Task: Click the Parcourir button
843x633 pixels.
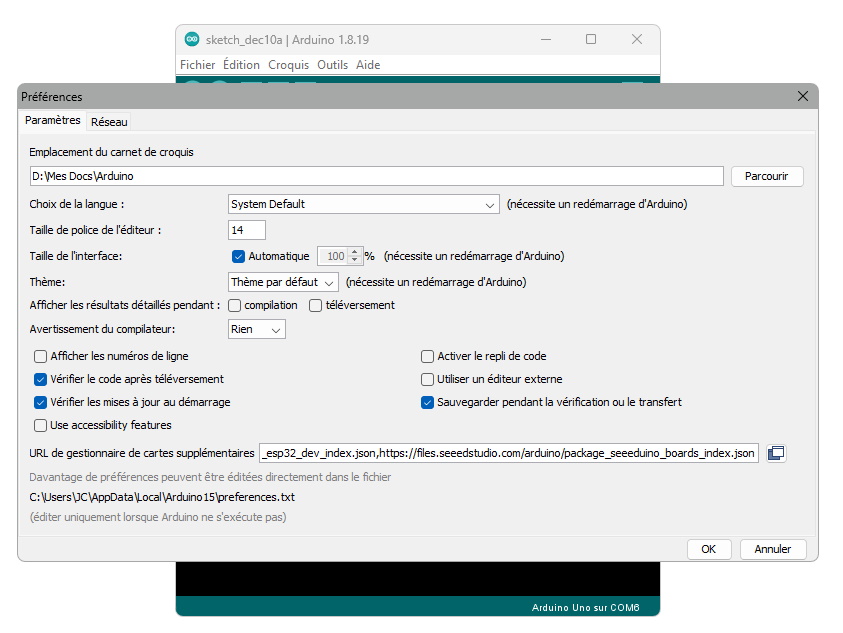Action: (x=767, y=176)
